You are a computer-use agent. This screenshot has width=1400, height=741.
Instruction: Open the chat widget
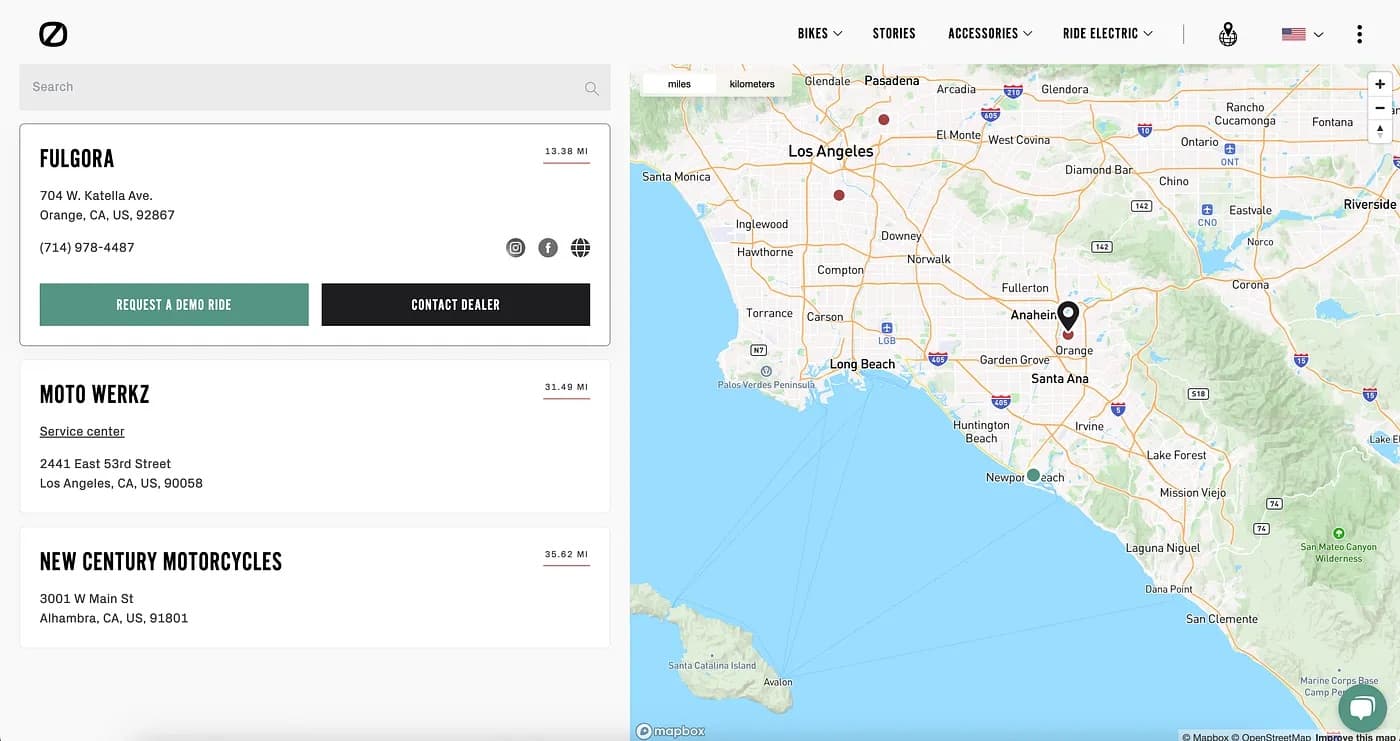pos(1362,708)
